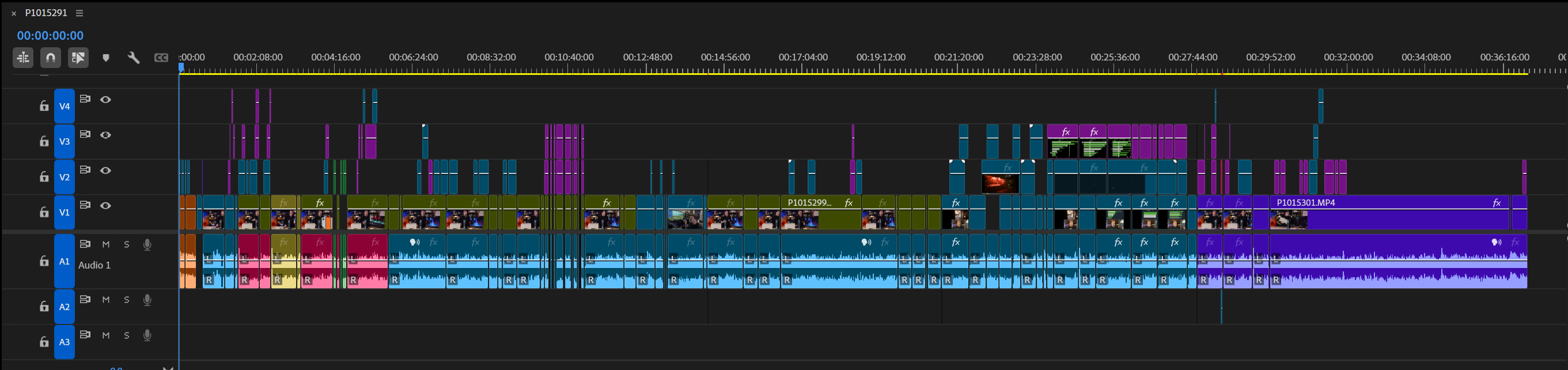Toggle sync lock on track V4
This screenshot has width=1568, height=370.
[x=85, y=99]
